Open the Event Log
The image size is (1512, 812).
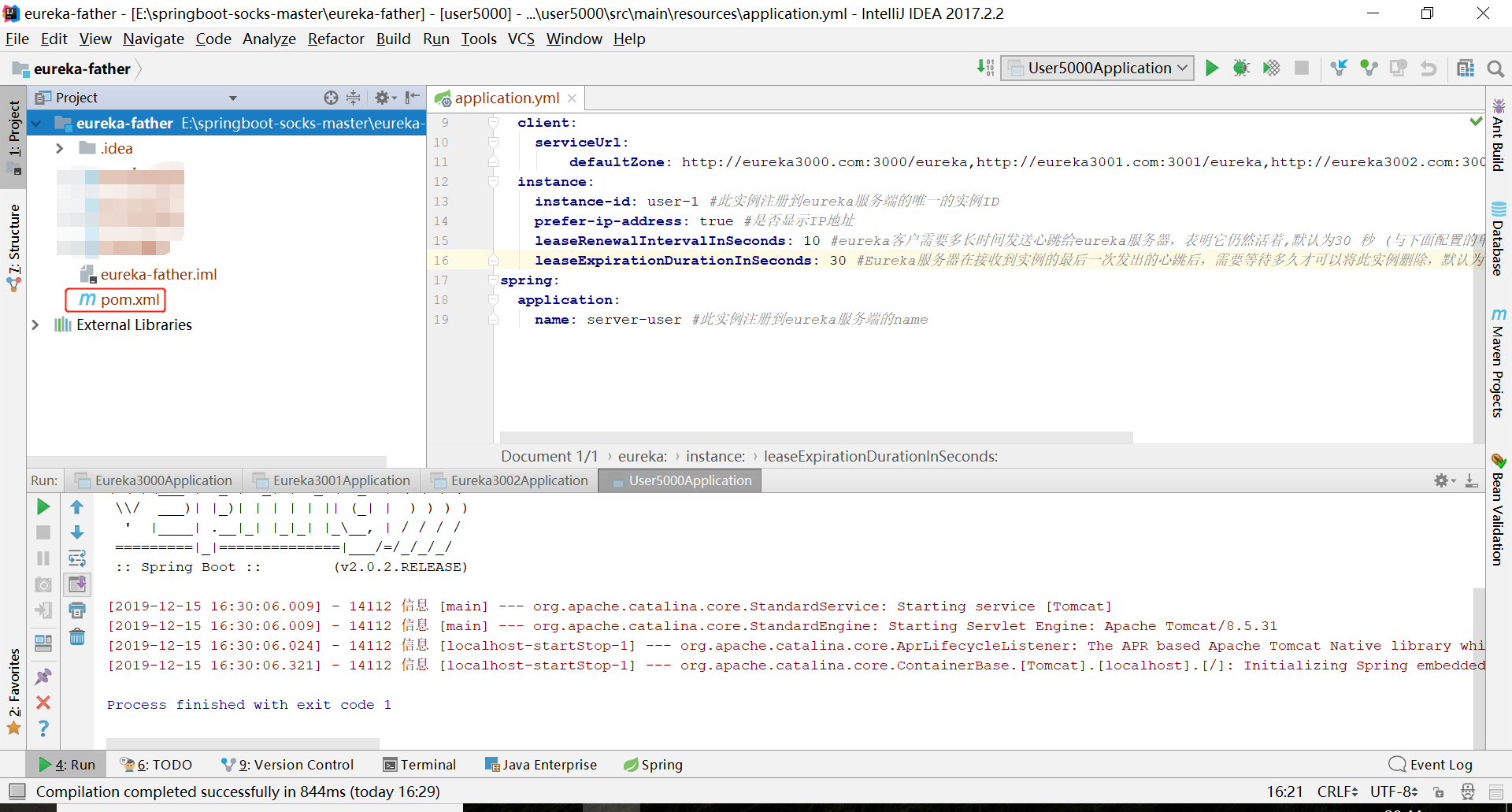pos(1431,764)
